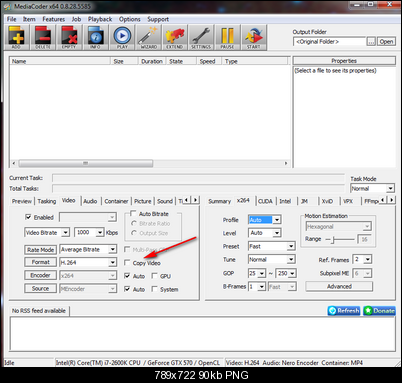Image resolution: width=402 pixels, height=383 pixels.
Task: Open the Settings wrench icon
Action: coord(201,37)
